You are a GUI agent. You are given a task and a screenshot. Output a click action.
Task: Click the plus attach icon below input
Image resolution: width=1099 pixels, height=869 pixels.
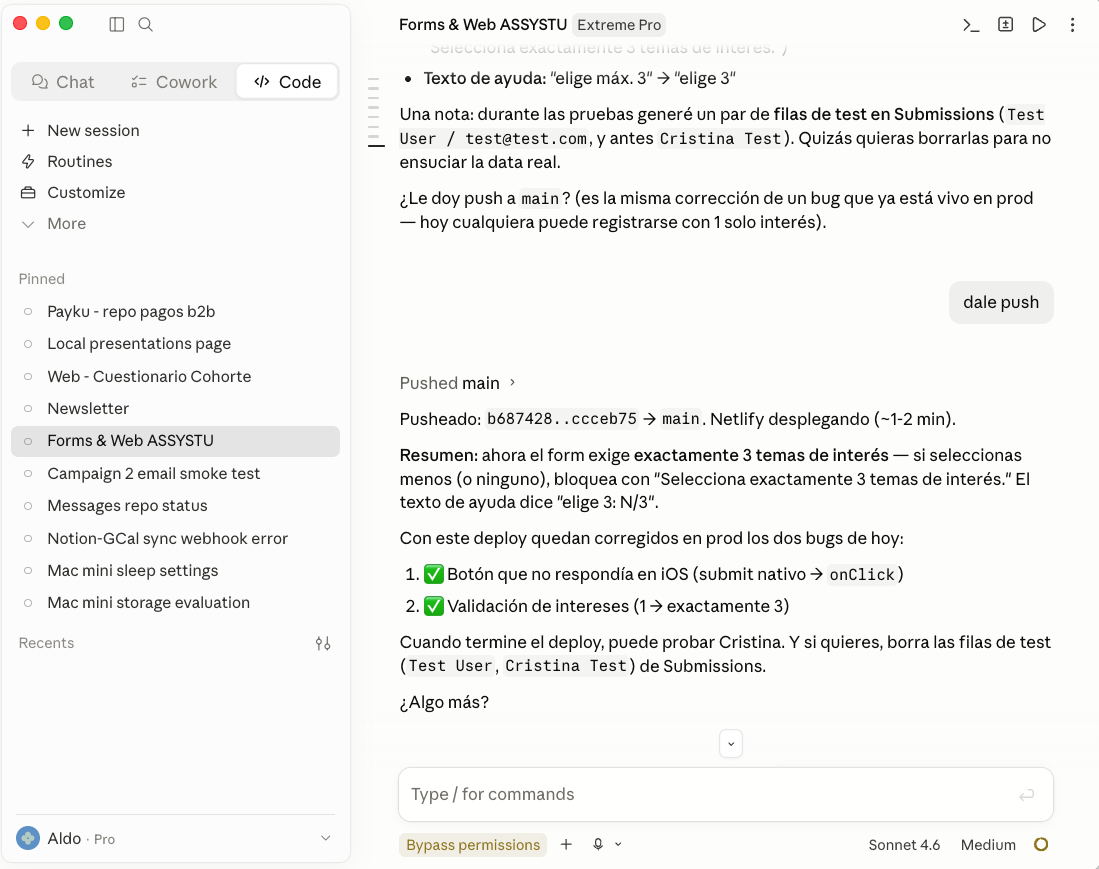click(566, 844)
